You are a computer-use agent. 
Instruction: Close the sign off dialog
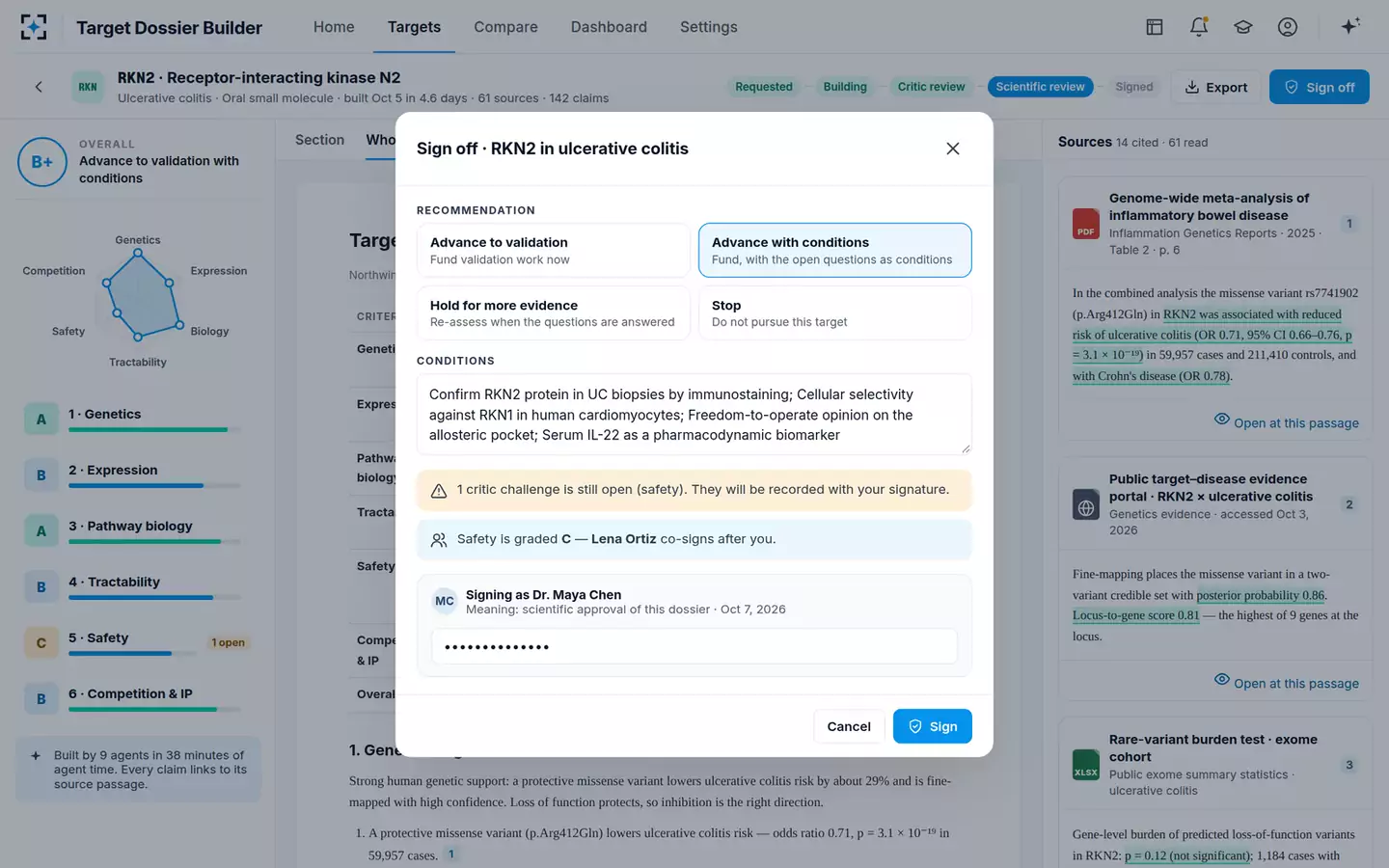click(x=953, y=149)
